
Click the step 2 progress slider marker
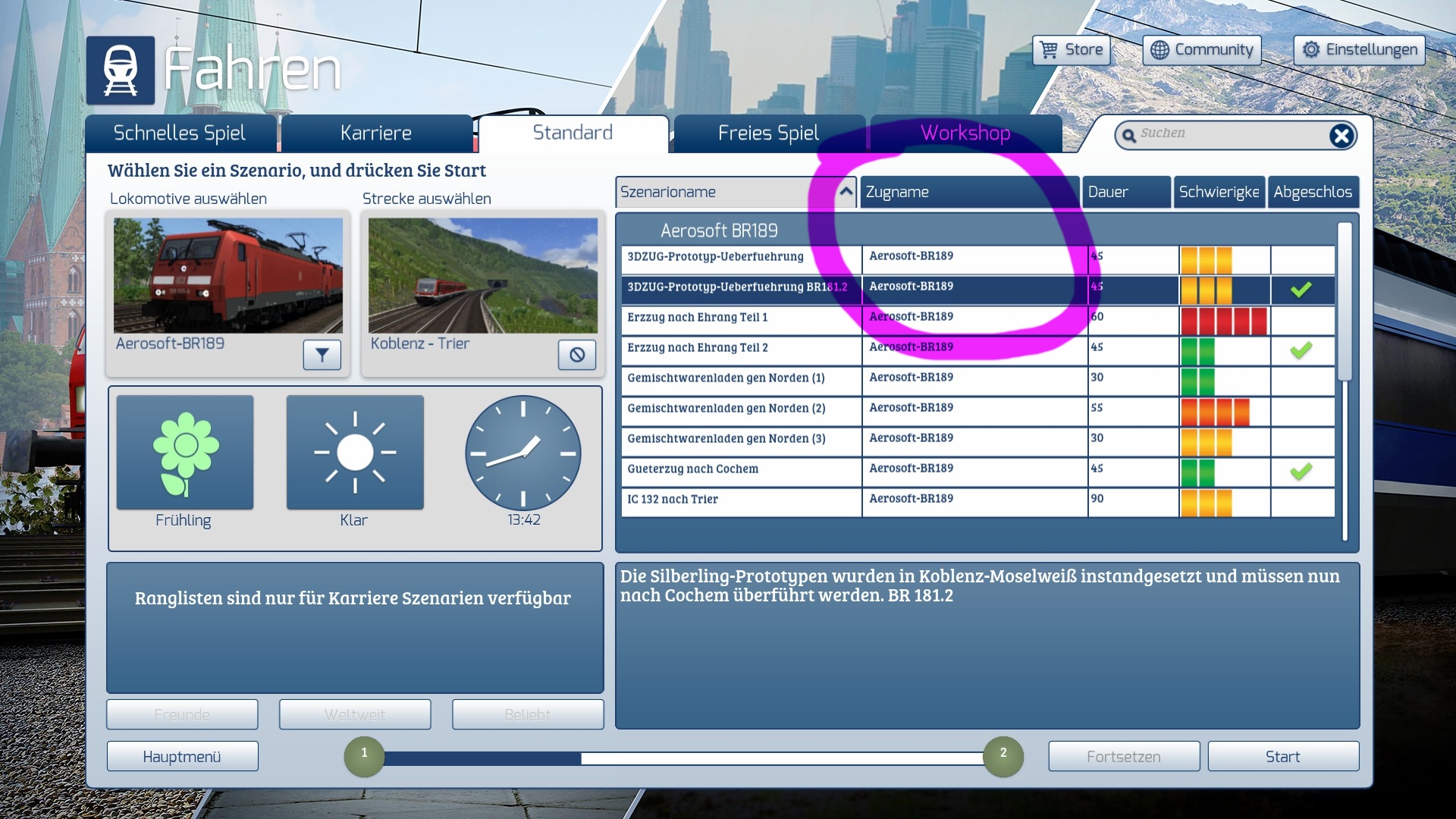point(1003,756)
